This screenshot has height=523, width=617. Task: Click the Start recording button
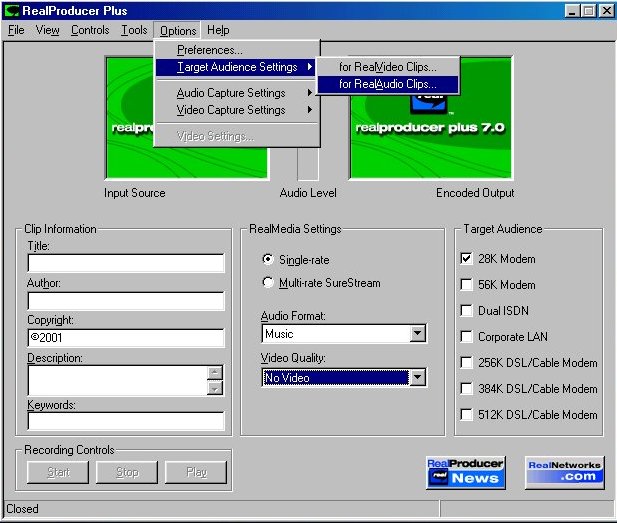coord(58,472)
